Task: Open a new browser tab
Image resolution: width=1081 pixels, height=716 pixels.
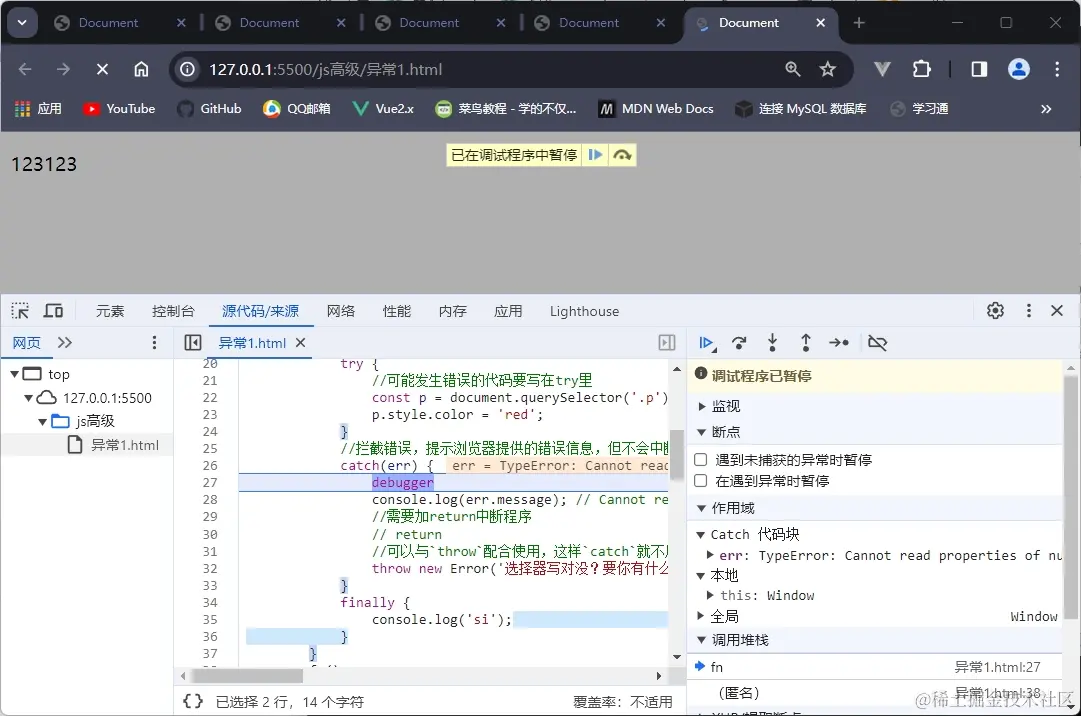Action: coord(859,23)
